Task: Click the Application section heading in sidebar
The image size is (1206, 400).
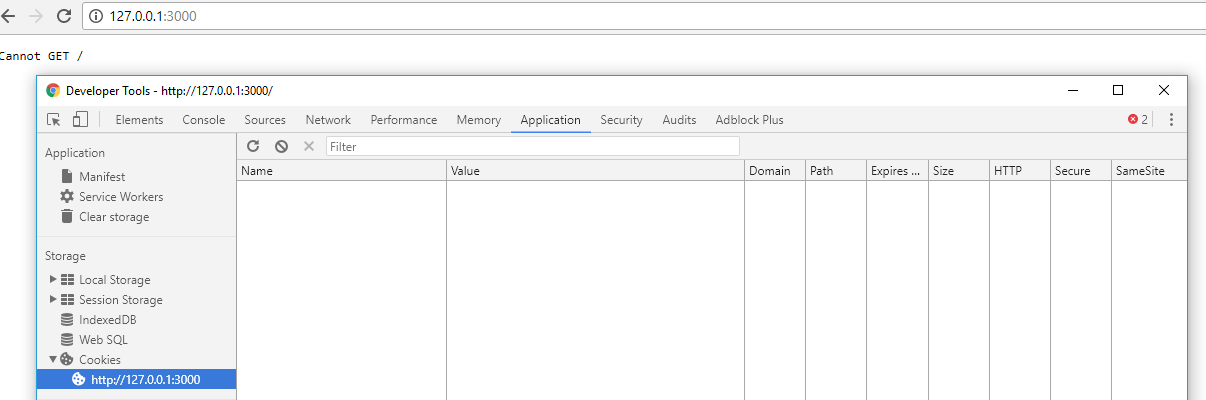Action: point(75,153)
